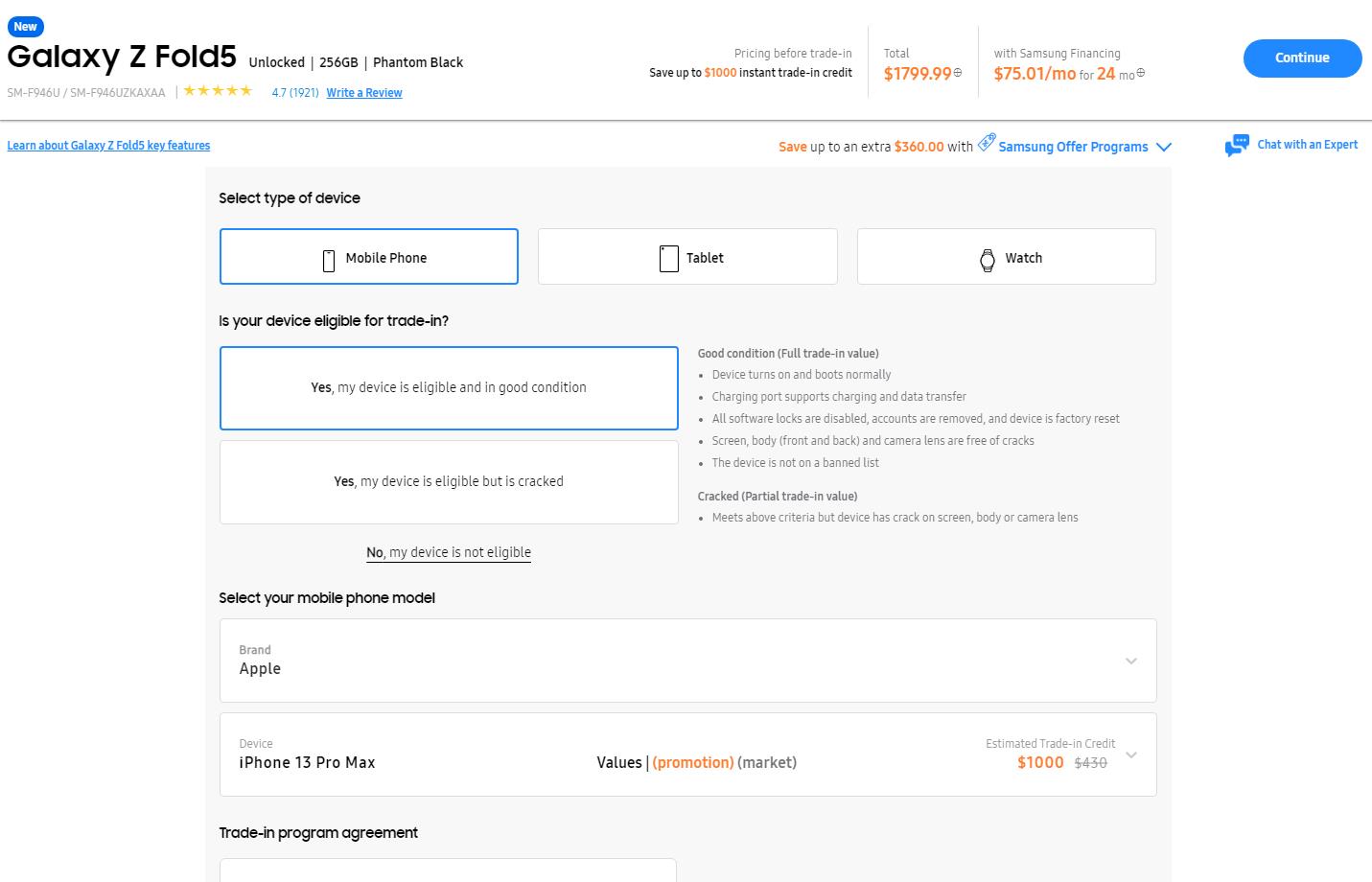Viewport: 1372px width, 882px height.
Task: Click the tablet device icon
Action: pyautogui.click(x=669, y=259)
